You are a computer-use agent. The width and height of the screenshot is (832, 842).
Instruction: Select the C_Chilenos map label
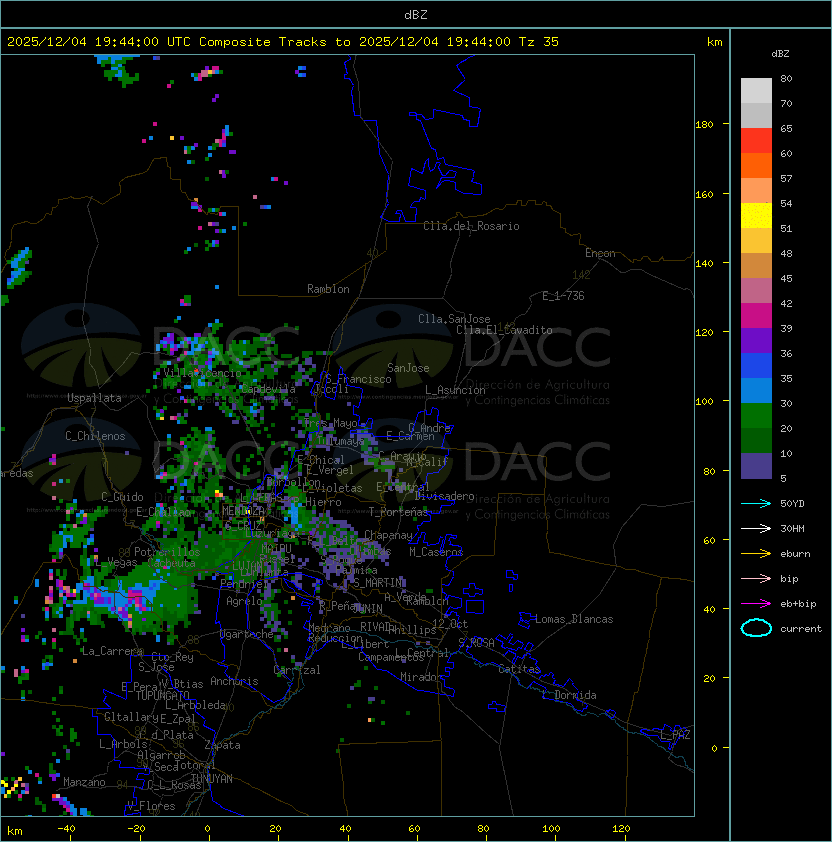click(x=95, y=436)
